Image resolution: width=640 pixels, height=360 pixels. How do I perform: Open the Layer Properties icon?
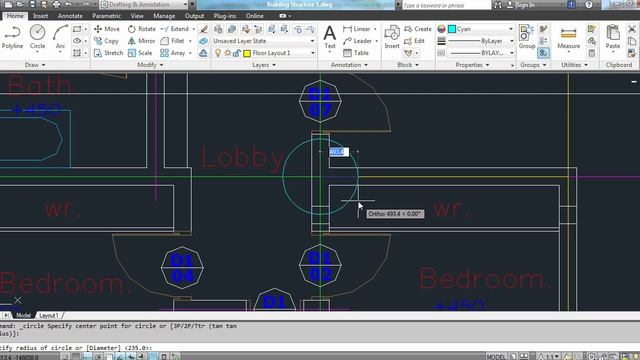218,29
